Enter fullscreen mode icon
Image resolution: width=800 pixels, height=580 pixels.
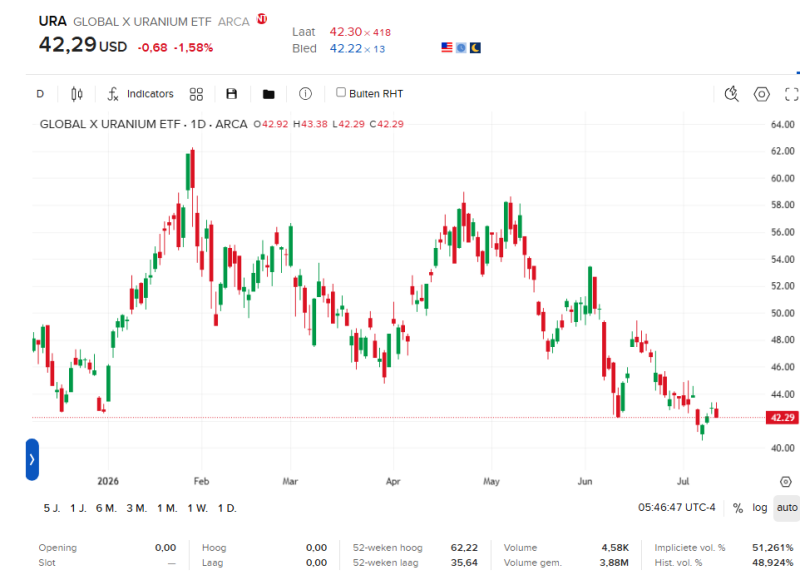pyautogui.click(x=791, y=94)
